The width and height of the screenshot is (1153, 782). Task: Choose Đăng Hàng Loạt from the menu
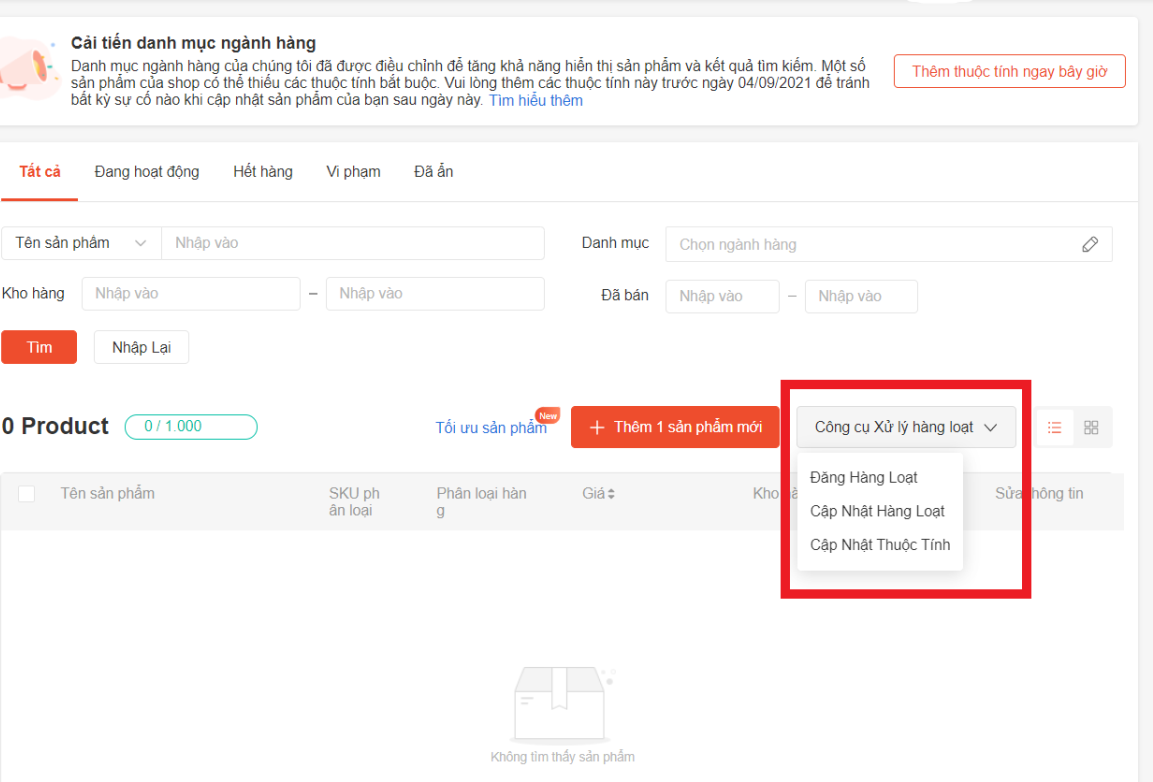pos(863,477)
